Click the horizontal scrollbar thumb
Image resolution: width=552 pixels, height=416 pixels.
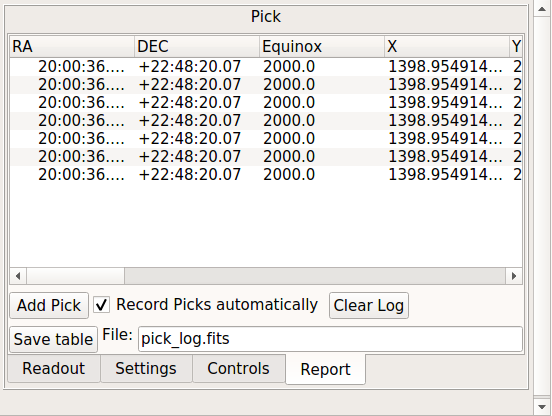[x=75, y=276]
